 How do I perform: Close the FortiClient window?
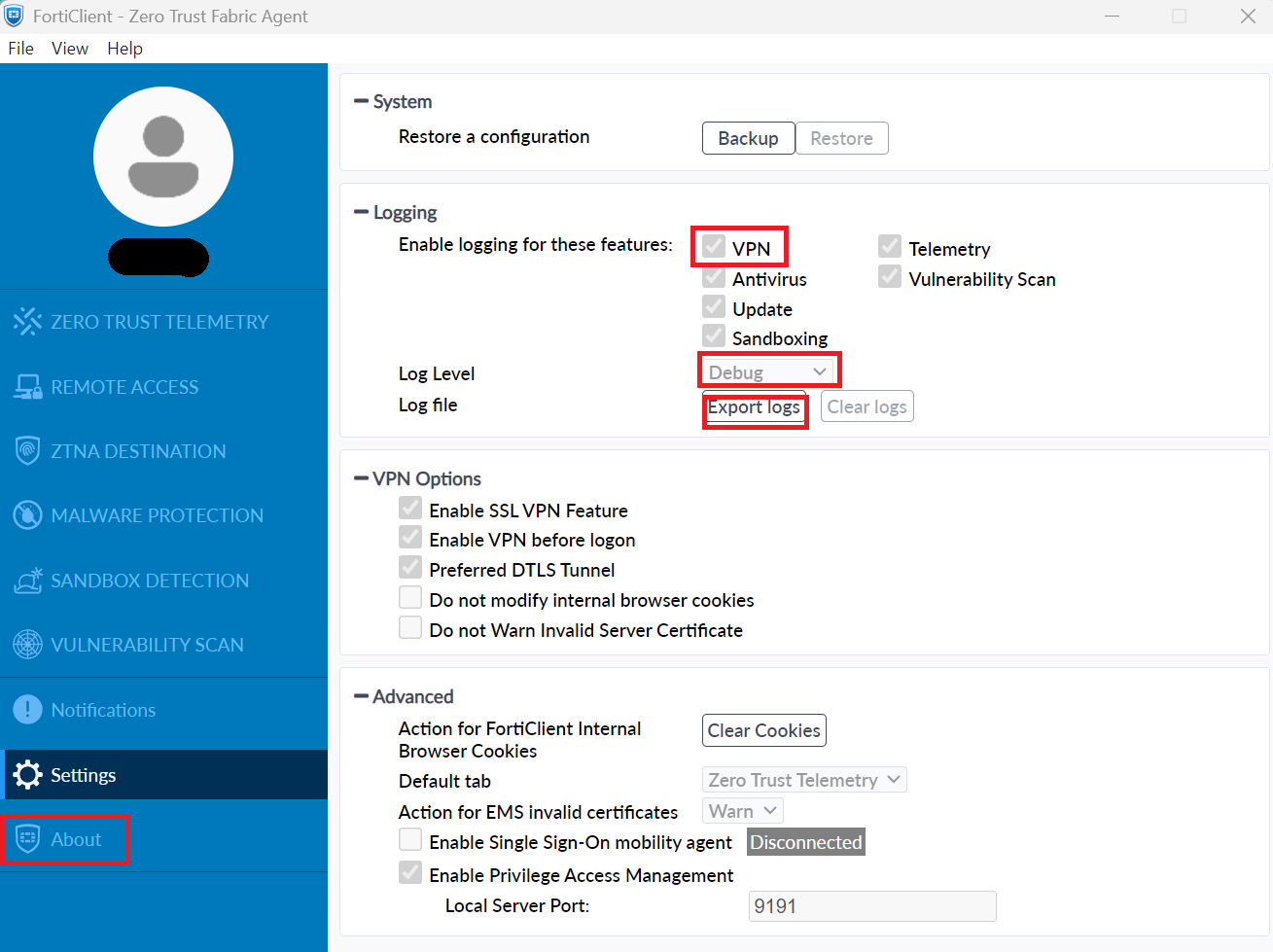[x=1248, y=17]
